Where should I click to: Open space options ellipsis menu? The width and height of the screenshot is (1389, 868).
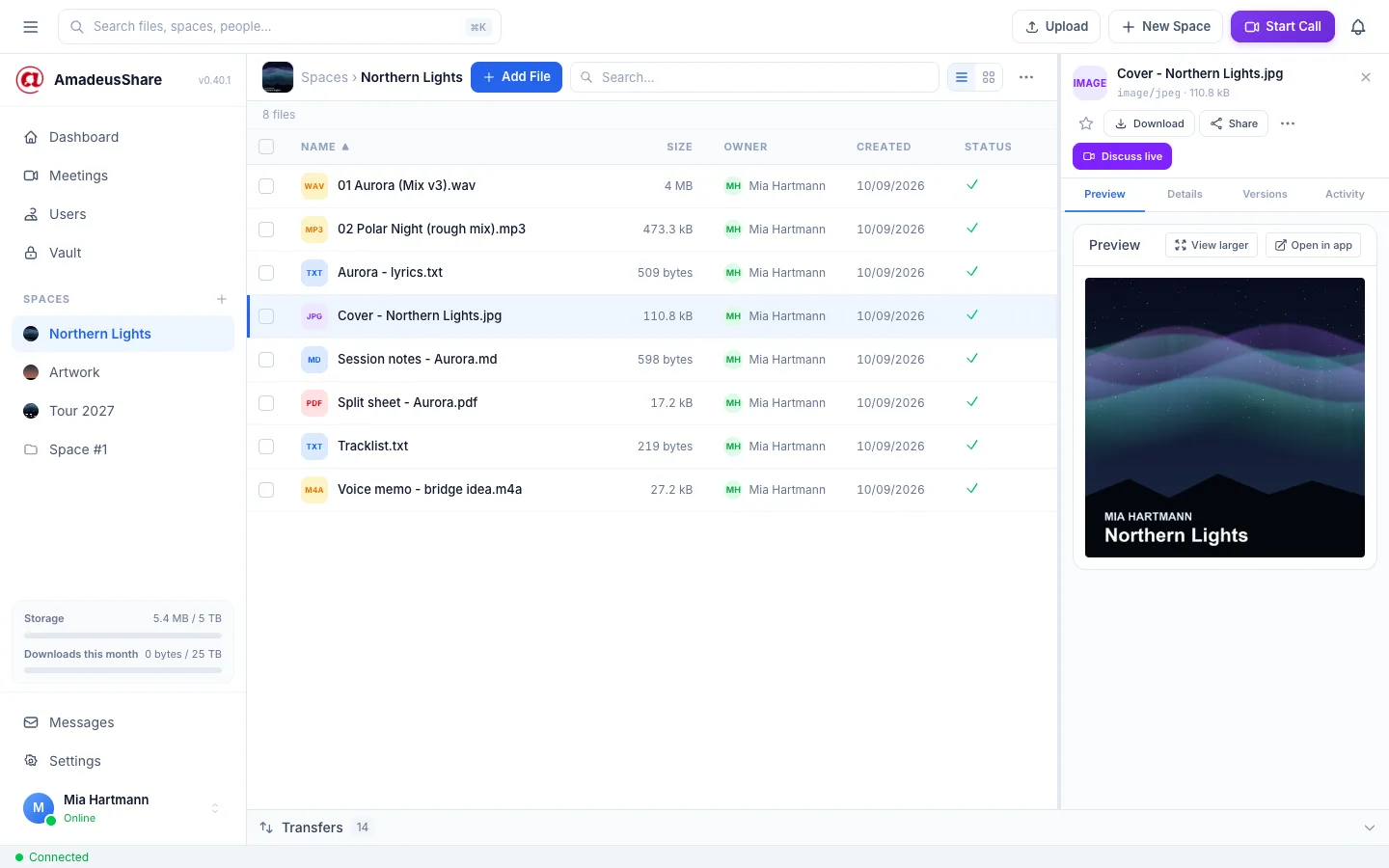pos(1026,77)
